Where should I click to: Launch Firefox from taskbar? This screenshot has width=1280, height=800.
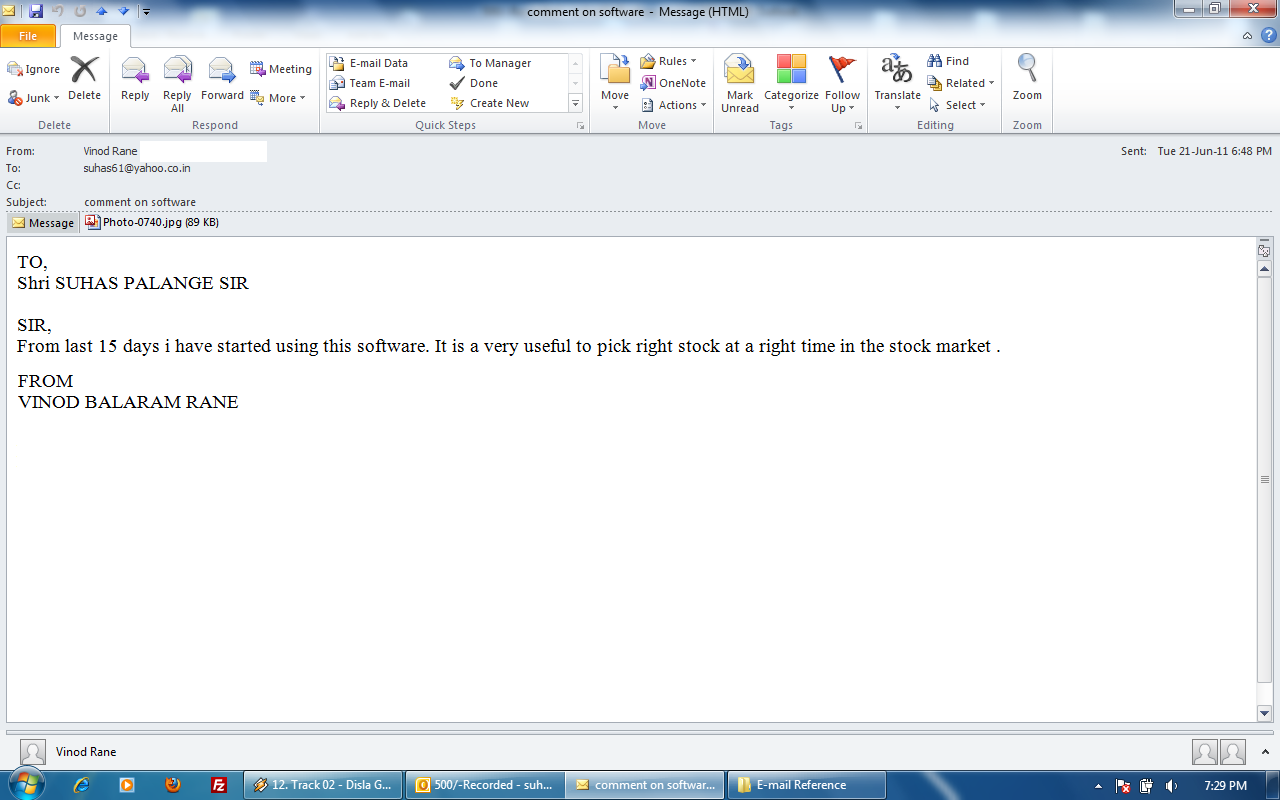click(x=173, y=785)
